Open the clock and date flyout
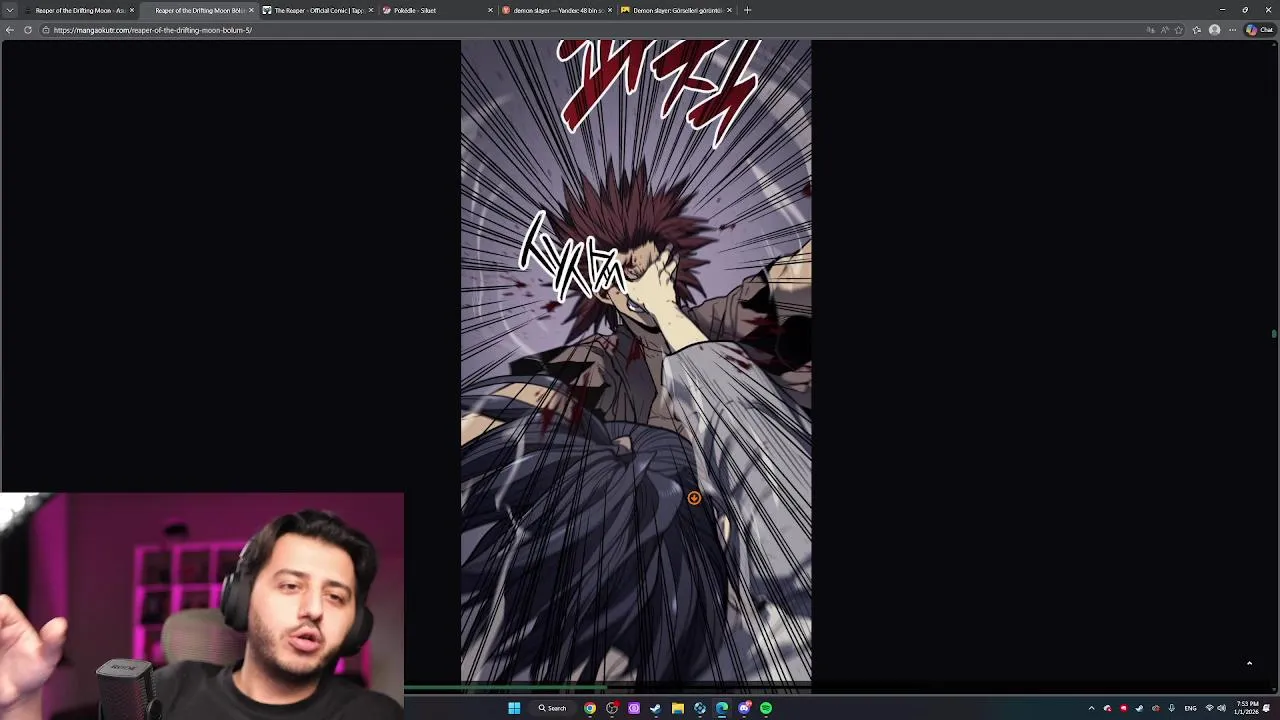 coord(1248,708)
